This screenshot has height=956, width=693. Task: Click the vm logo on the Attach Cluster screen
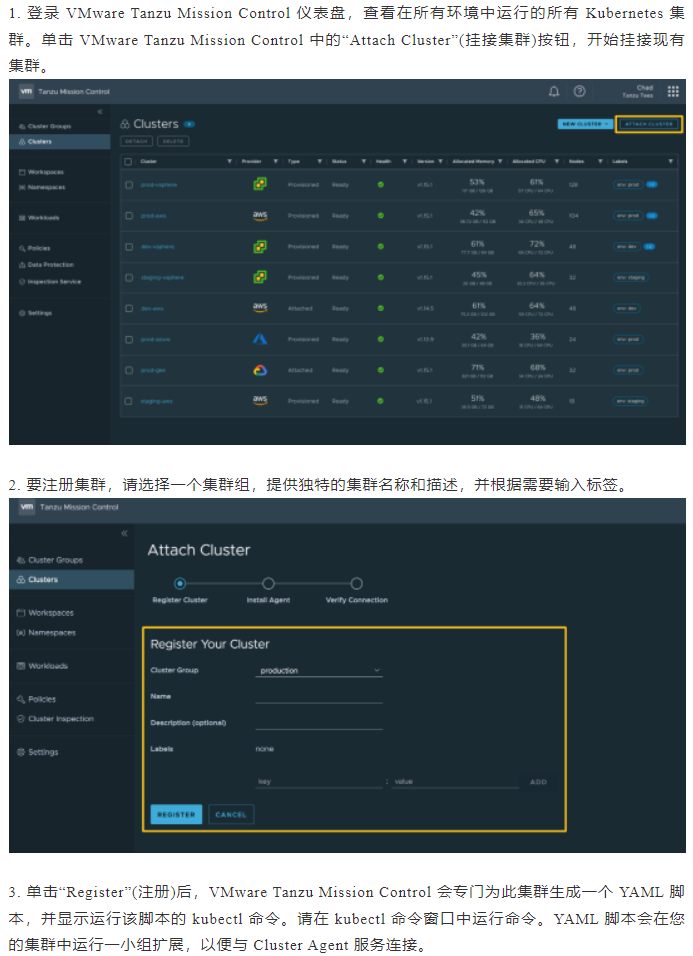pos(27,507)
